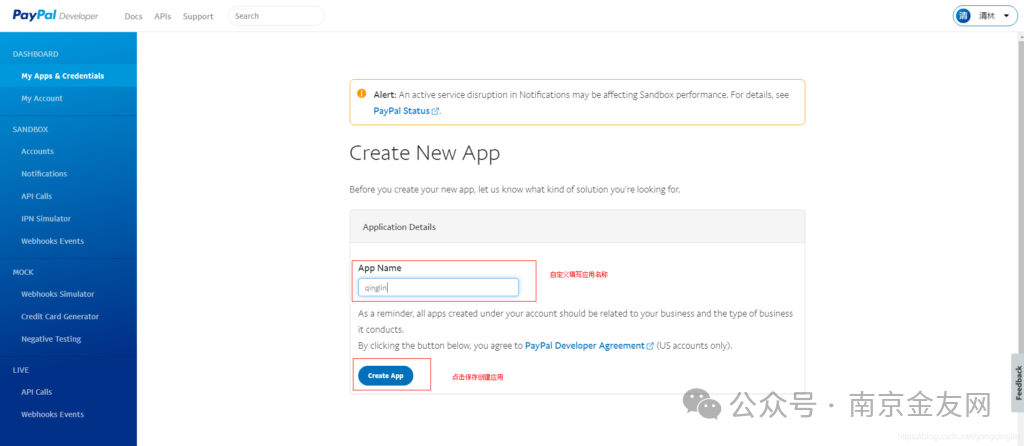Open the Docs menu
This screenshot has width=1024, height=446.
pos(133,17)
